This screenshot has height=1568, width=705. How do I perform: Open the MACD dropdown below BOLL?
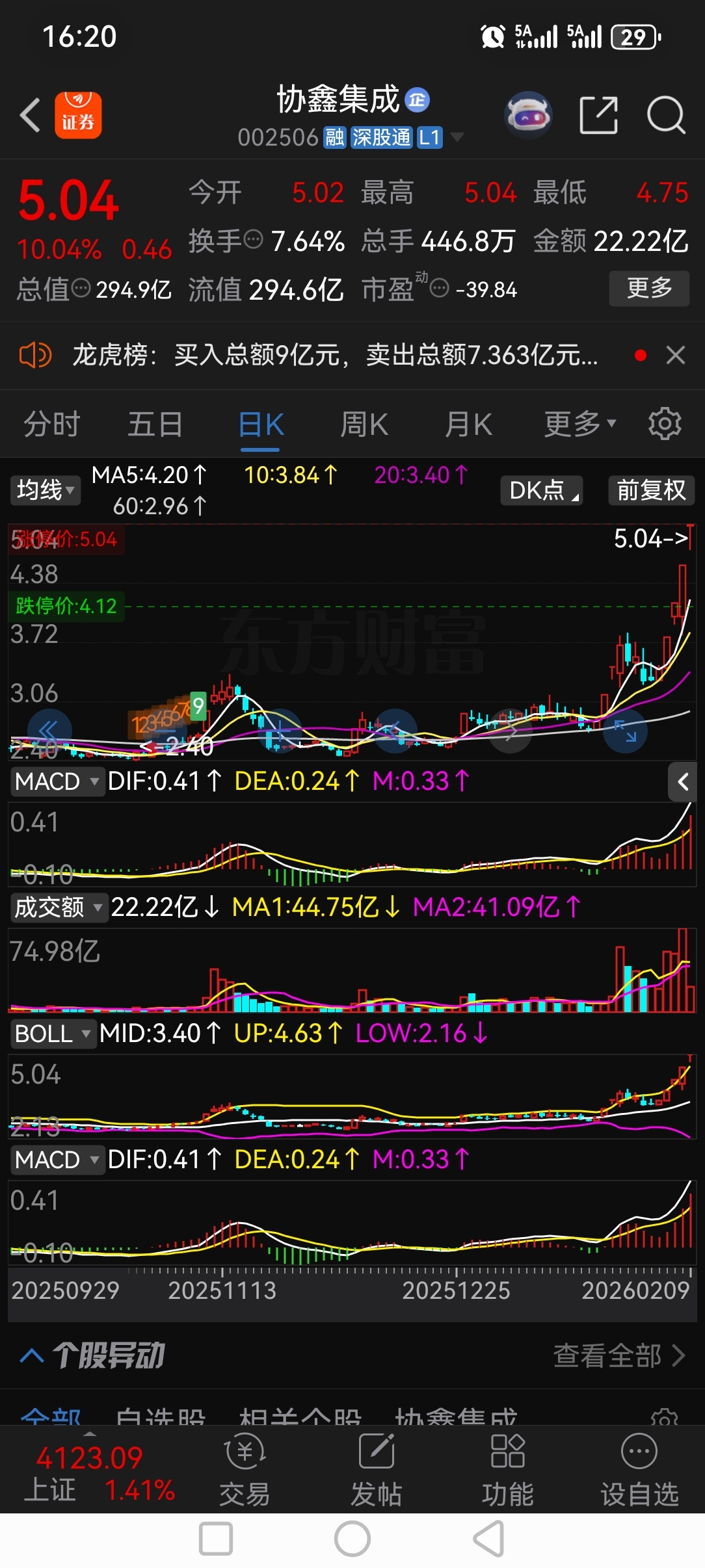(57, 1160)
